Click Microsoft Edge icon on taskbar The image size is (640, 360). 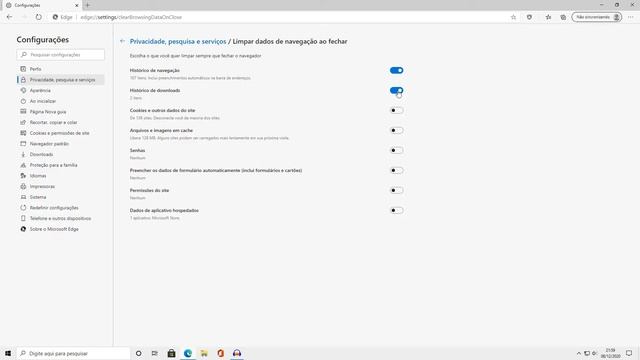pyautogui.click(x=188, y=353)
